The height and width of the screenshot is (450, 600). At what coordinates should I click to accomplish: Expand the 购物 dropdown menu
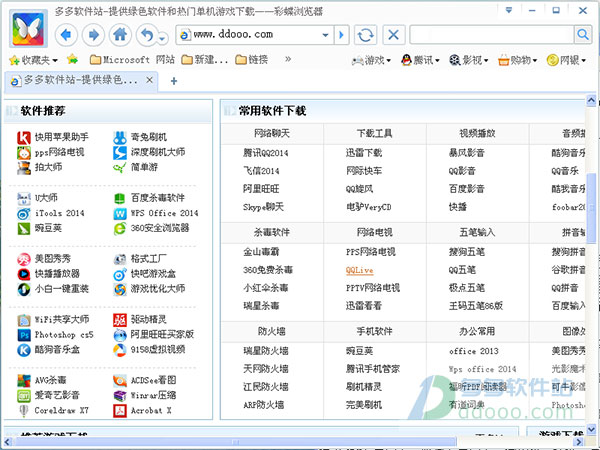(x=518, y=60)
